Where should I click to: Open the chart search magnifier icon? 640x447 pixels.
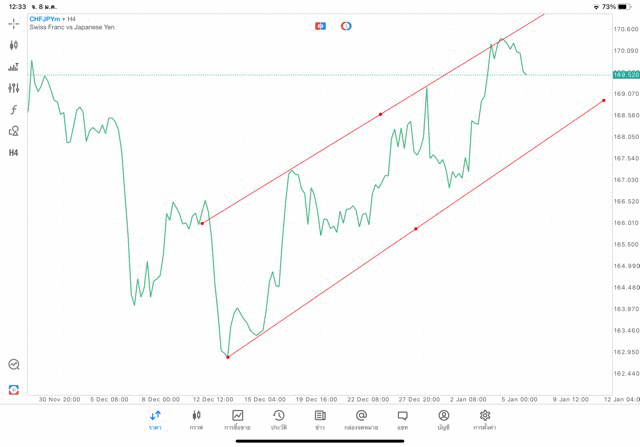coord(14,365)
